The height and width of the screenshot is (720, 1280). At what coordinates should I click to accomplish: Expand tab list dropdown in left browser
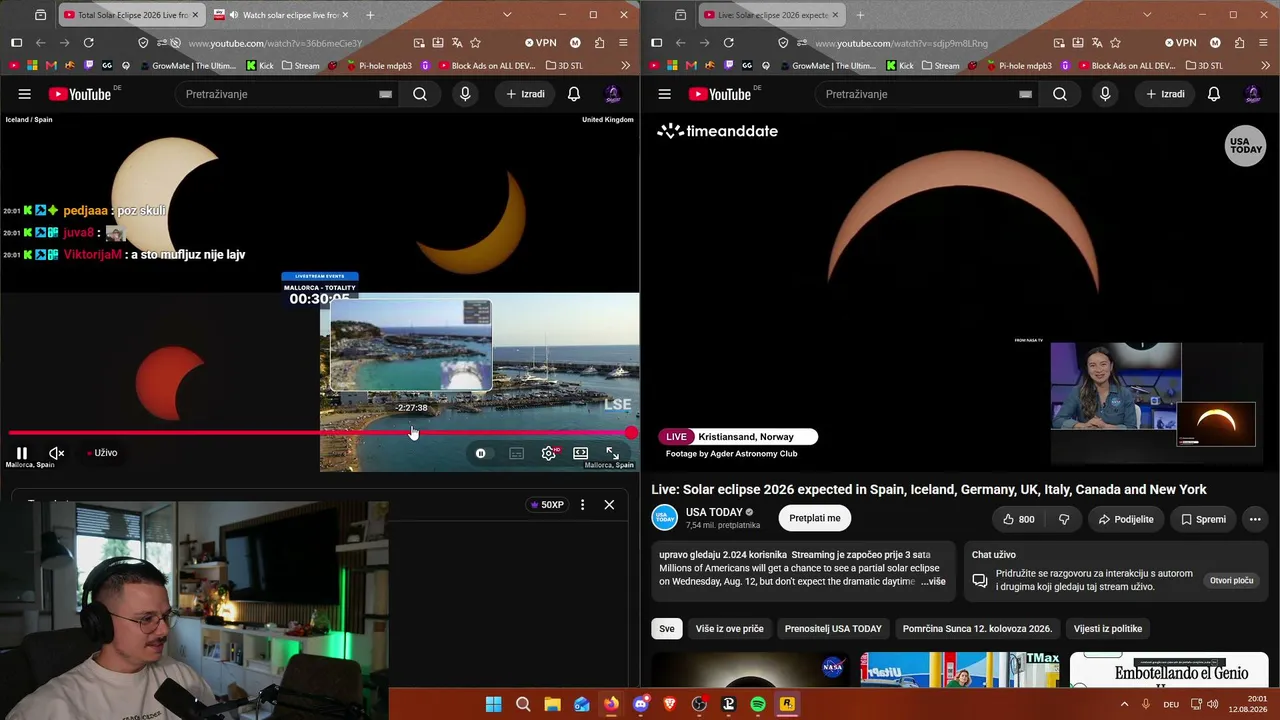(x=507, y=15)
